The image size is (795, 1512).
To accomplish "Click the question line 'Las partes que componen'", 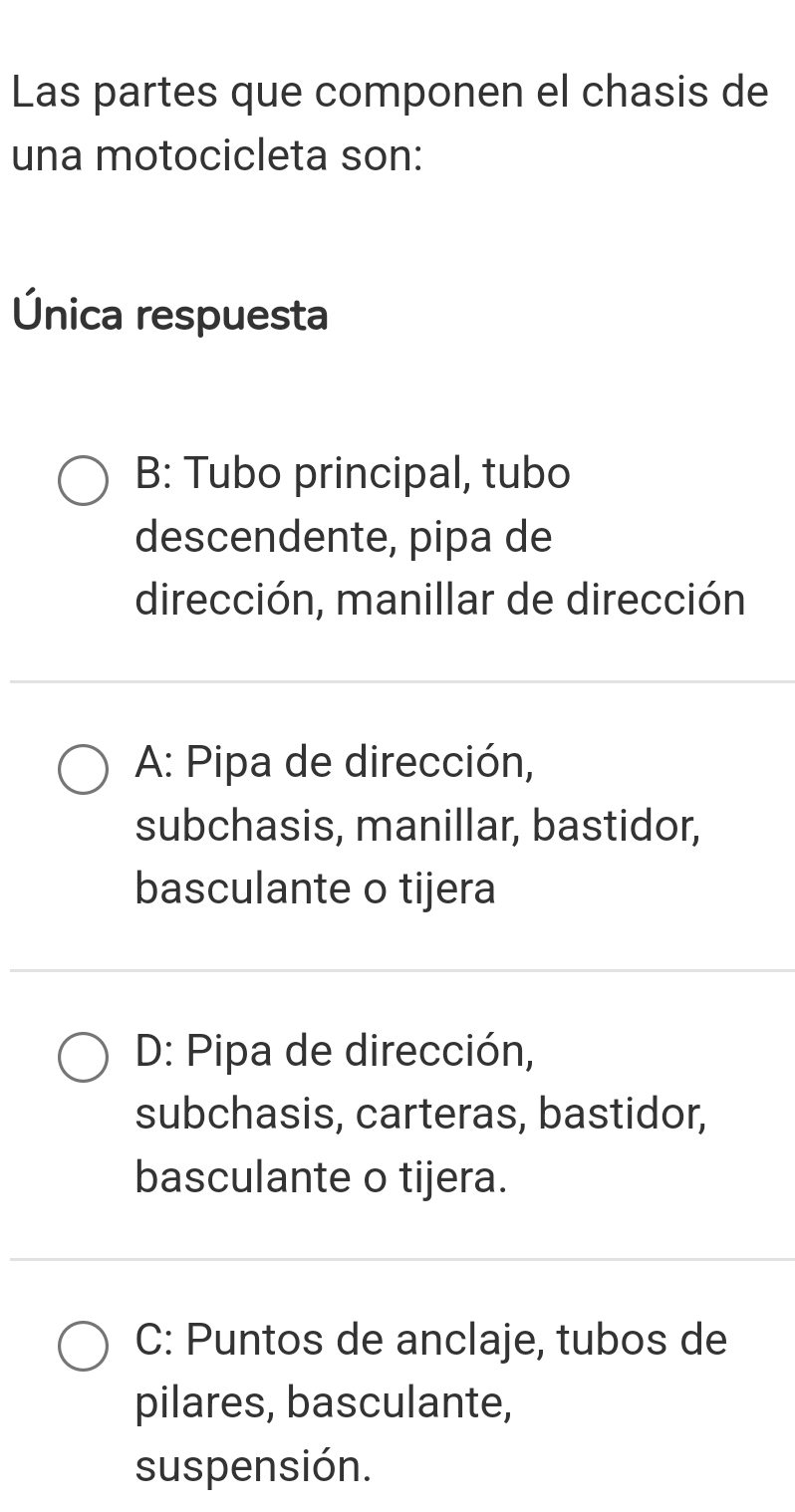I will point(391,94).
